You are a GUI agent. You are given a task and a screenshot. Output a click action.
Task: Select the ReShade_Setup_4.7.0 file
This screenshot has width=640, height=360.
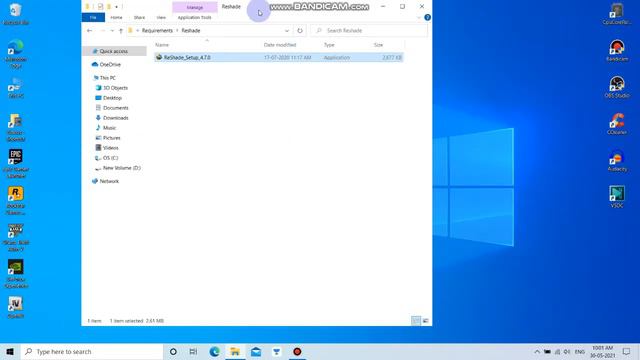pyautogui.click(x=279, y=58)
